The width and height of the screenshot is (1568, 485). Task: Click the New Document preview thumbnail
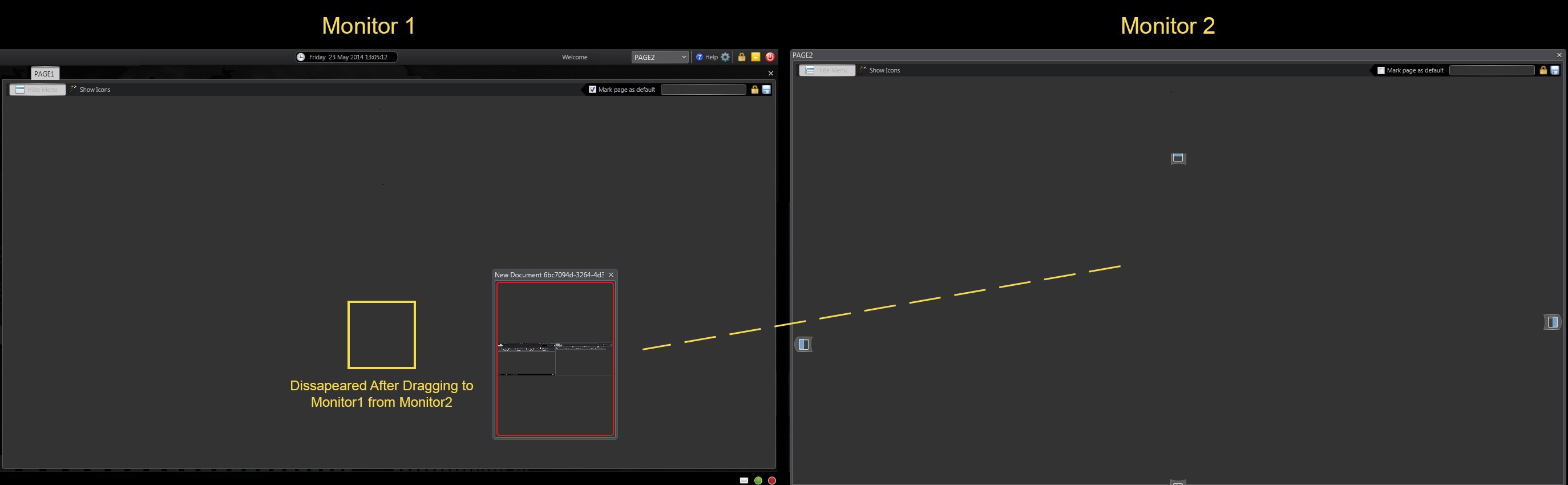[x=555, y=359]
